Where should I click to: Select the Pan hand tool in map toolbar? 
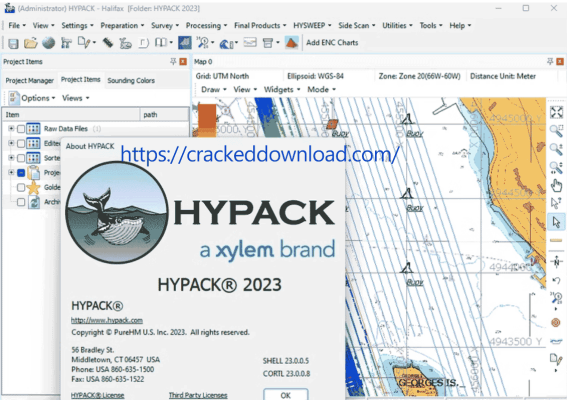556,186
